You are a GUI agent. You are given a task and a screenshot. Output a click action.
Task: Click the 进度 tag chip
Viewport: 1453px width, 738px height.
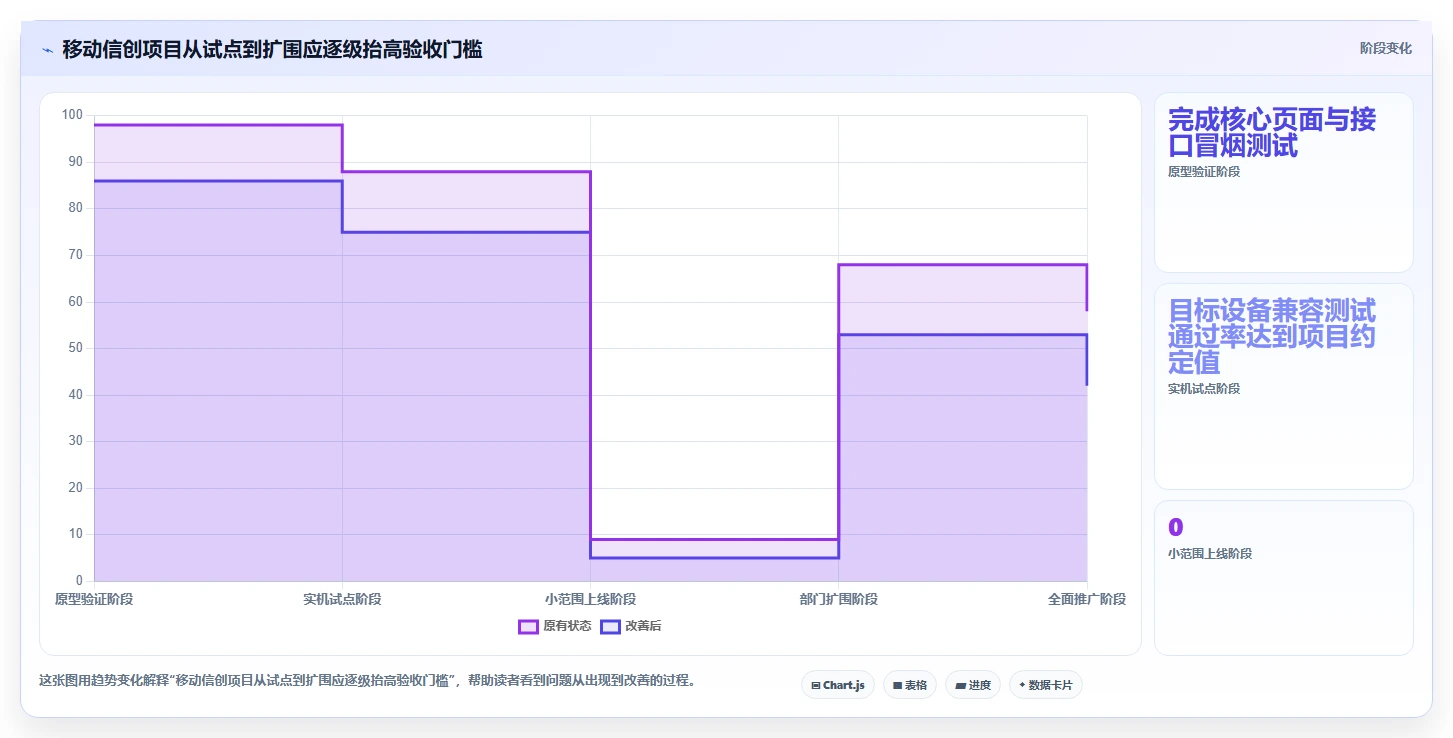tap(972, 685)
